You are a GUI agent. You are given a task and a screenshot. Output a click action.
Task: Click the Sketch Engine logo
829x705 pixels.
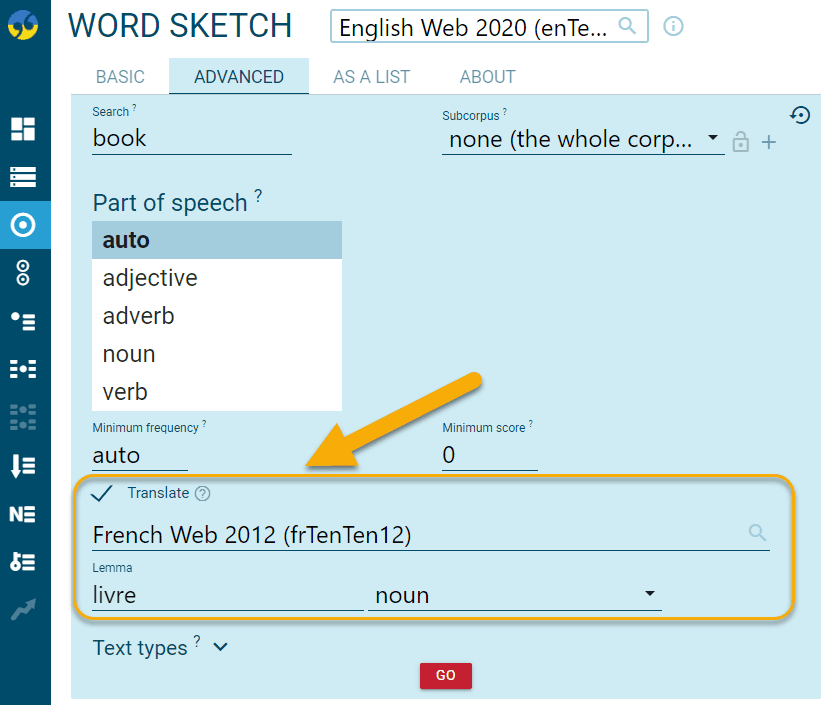click(24, 25)
